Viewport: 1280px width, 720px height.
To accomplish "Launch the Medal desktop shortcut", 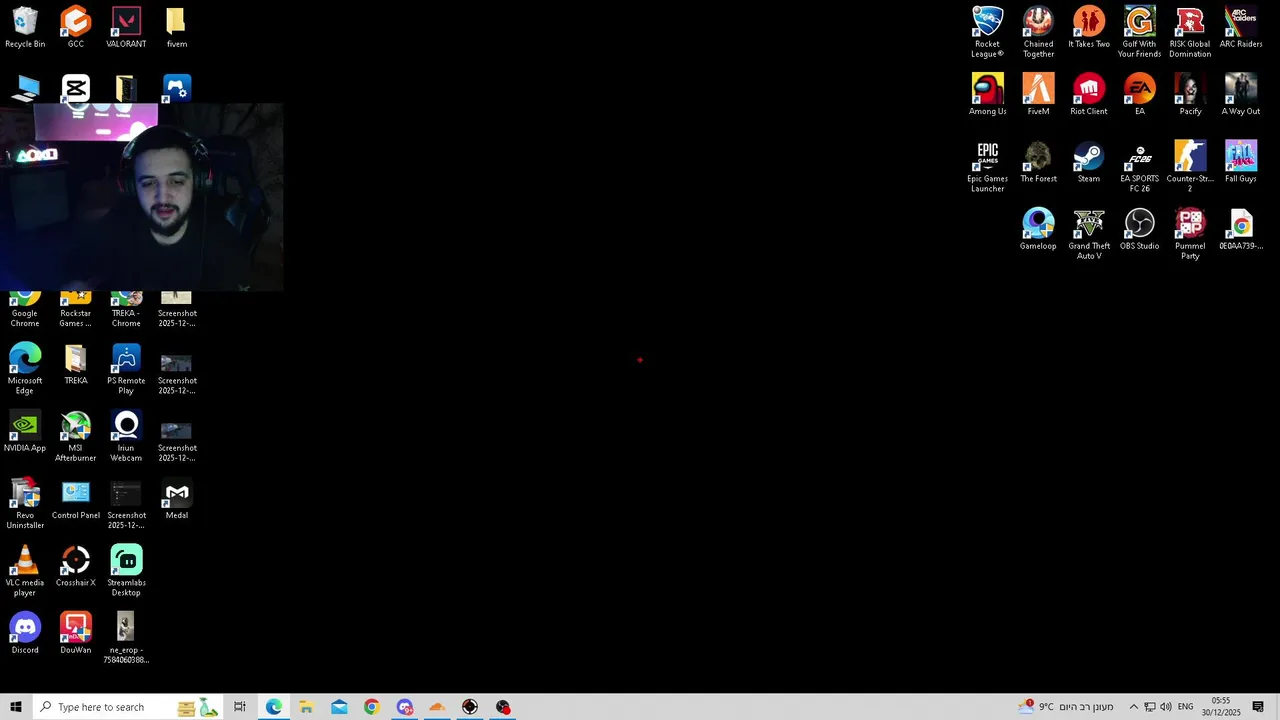I will 177,498.
